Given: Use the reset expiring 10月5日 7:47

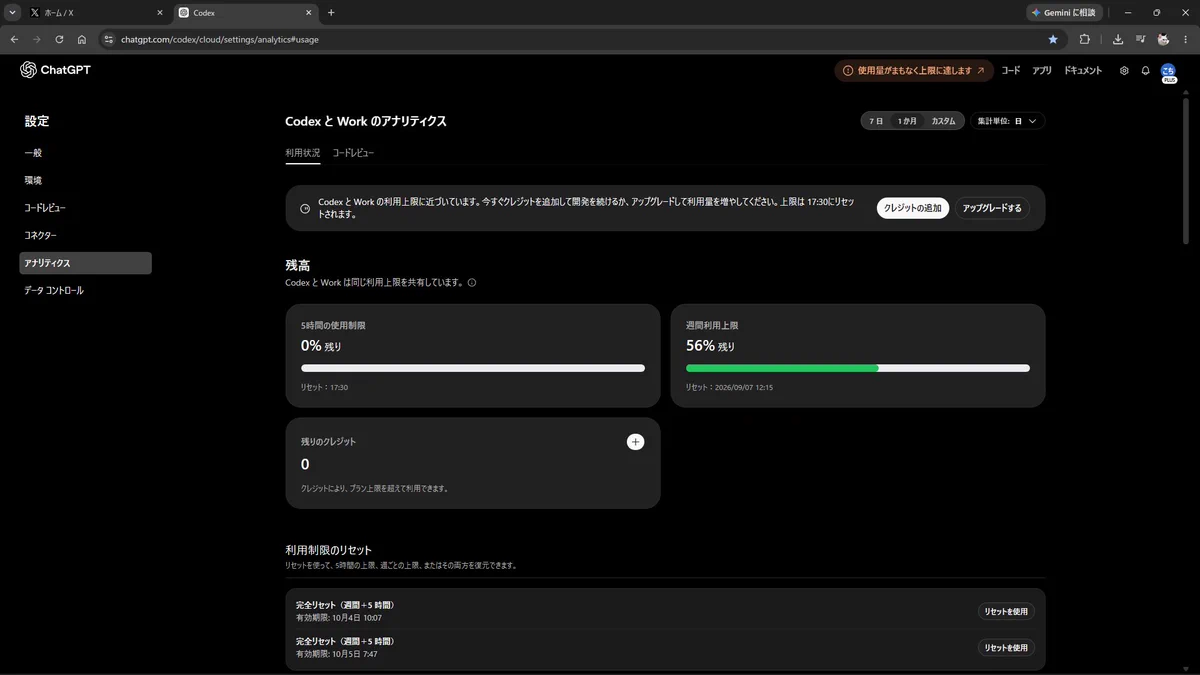Looking at the screenshot, I should pos(1005,648).
